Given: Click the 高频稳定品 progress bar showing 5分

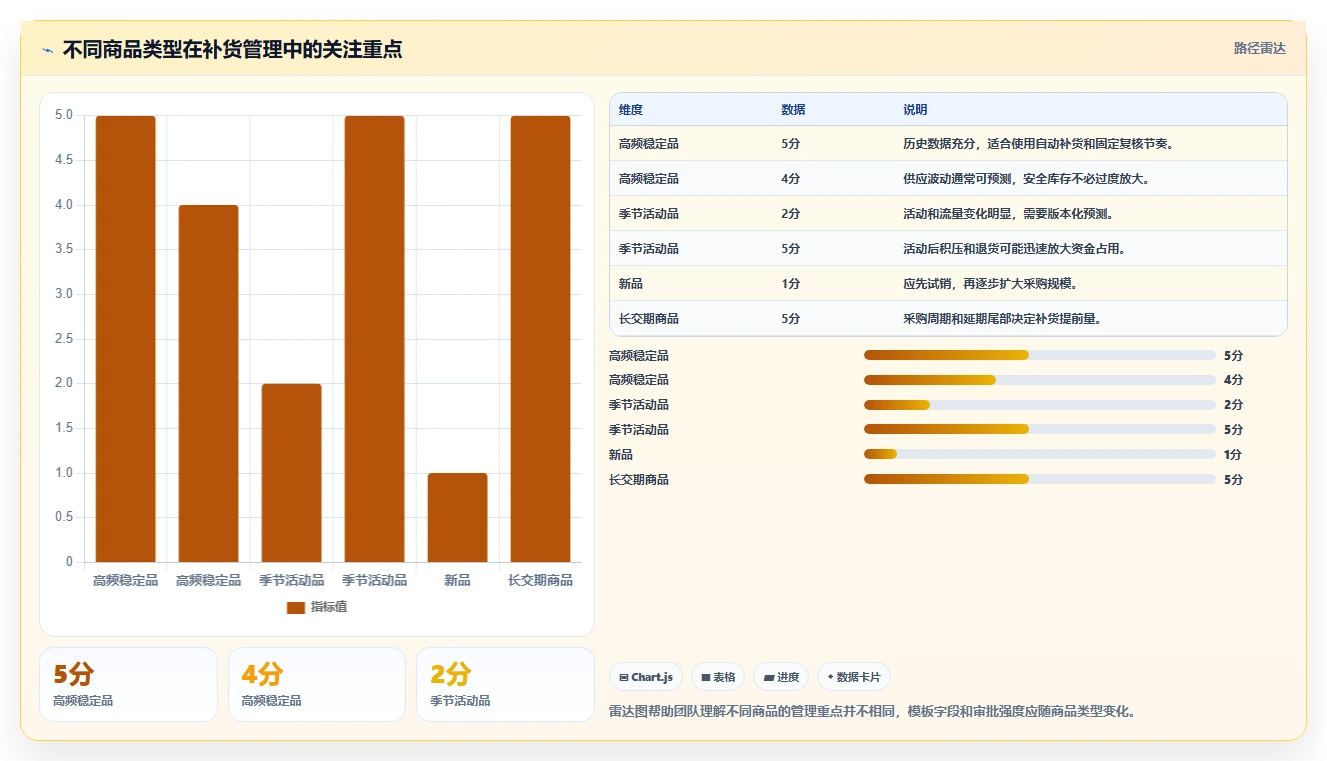Looking at the screenshot, I should coord(1040,355).
